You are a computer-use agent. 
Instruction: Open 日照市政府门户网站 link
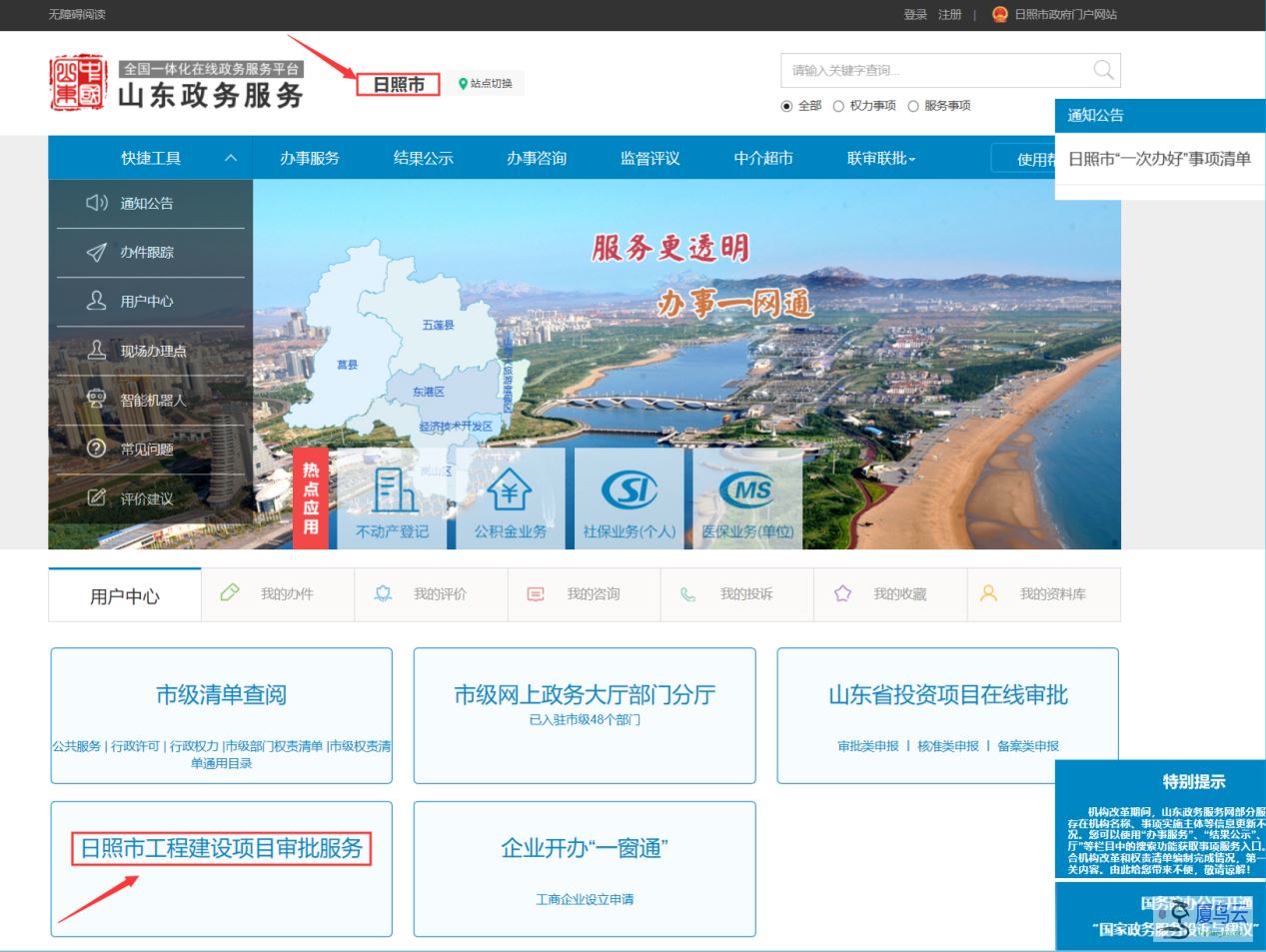[x=1066, y=14]
